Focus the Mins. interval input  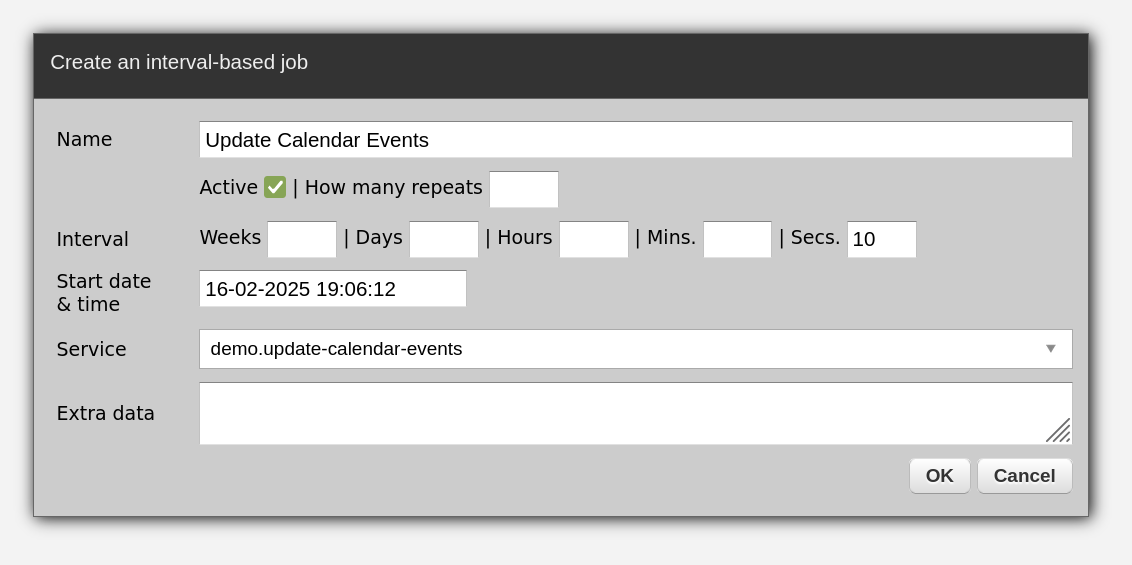coord(737,240)
